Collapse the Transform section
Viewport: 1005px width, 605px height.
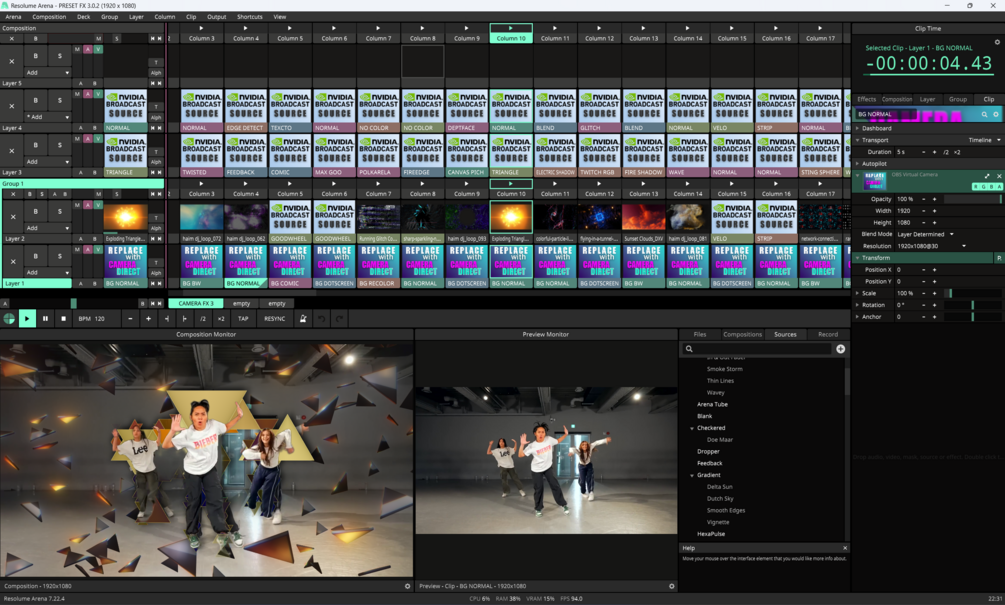point(858,258)
